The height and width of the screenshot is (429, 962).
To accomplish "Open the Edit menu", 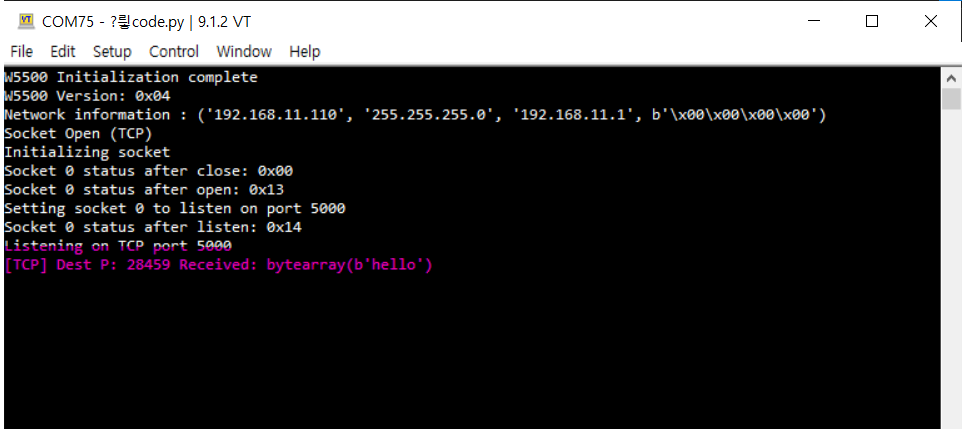I will (63, 52).
